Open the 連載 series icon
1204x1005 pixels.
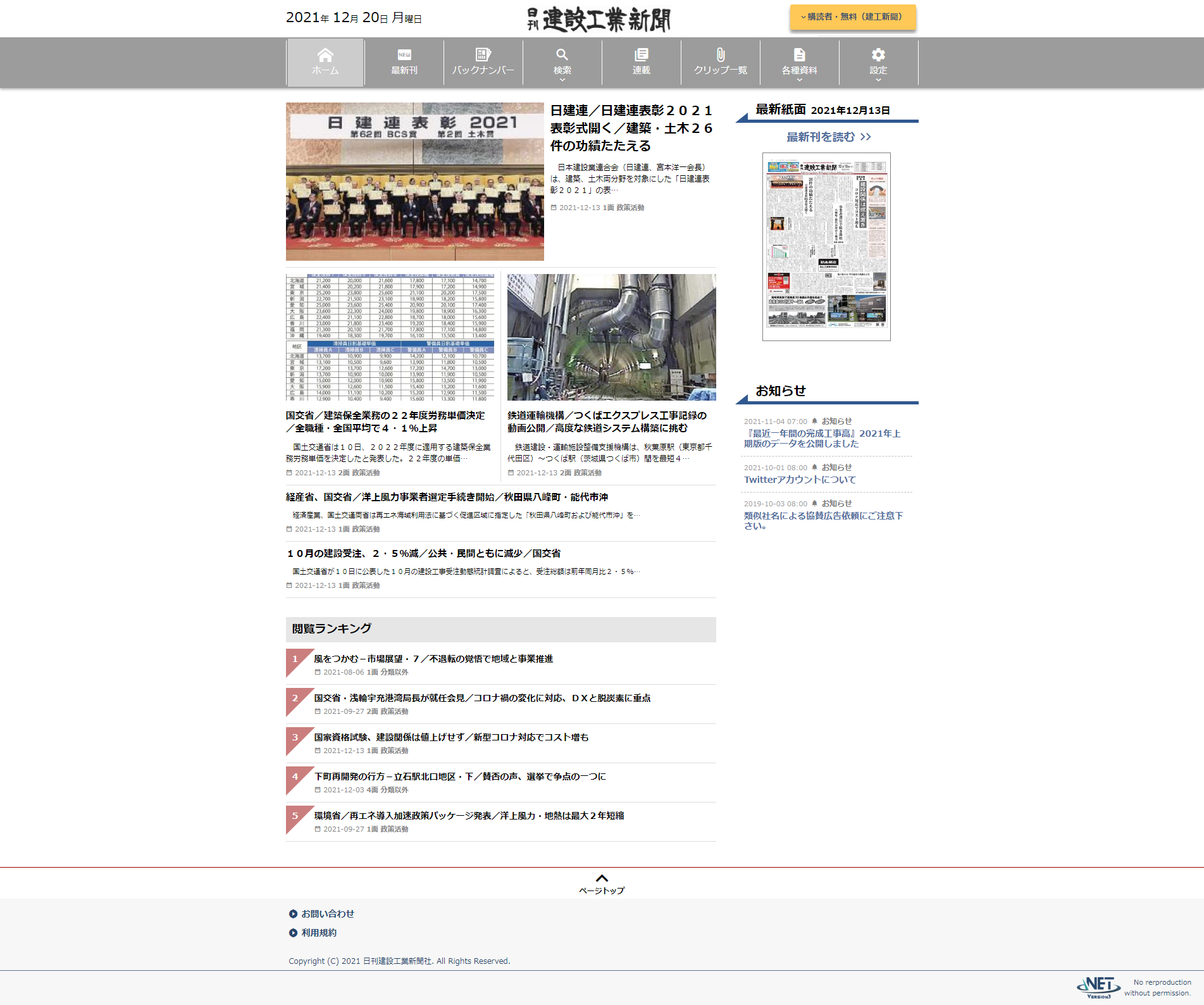tap(642, 54)
